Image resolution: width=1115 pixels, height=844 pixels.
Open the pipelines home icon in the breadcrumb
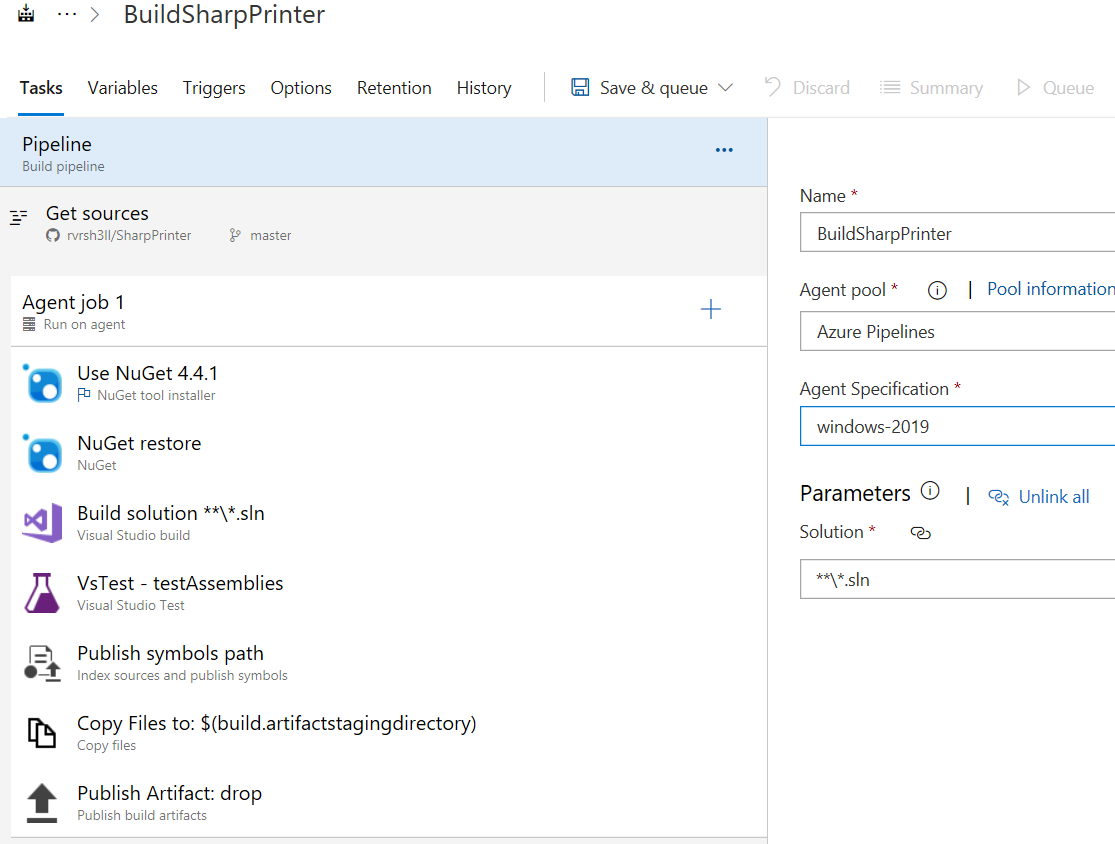pos(26,14)
